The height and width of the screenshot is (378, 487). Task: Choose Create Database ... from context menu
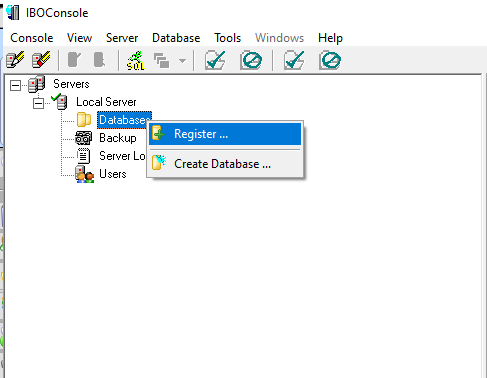pos(225,164)
